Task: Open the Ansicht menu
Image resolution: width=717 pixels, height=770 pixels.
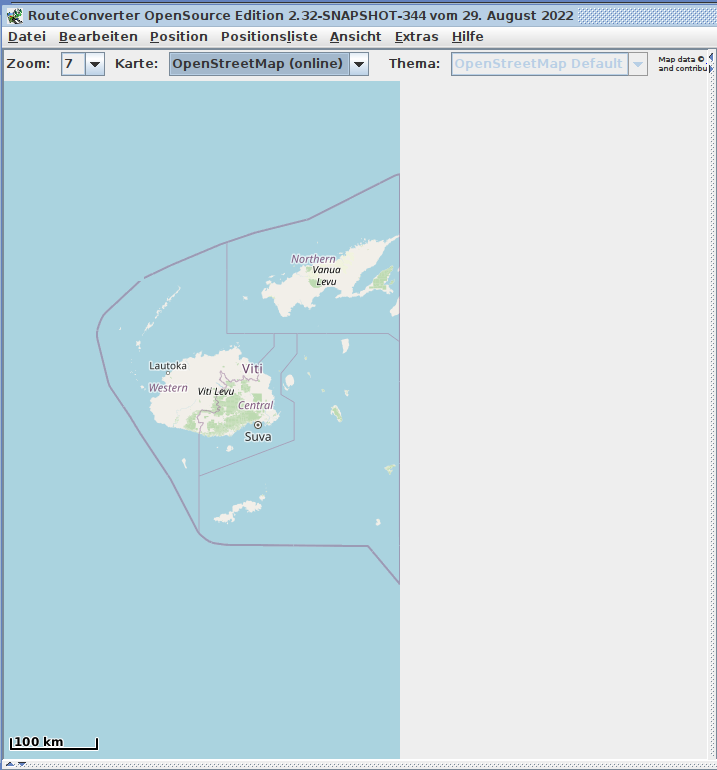Action: click(x=355, y=36)
